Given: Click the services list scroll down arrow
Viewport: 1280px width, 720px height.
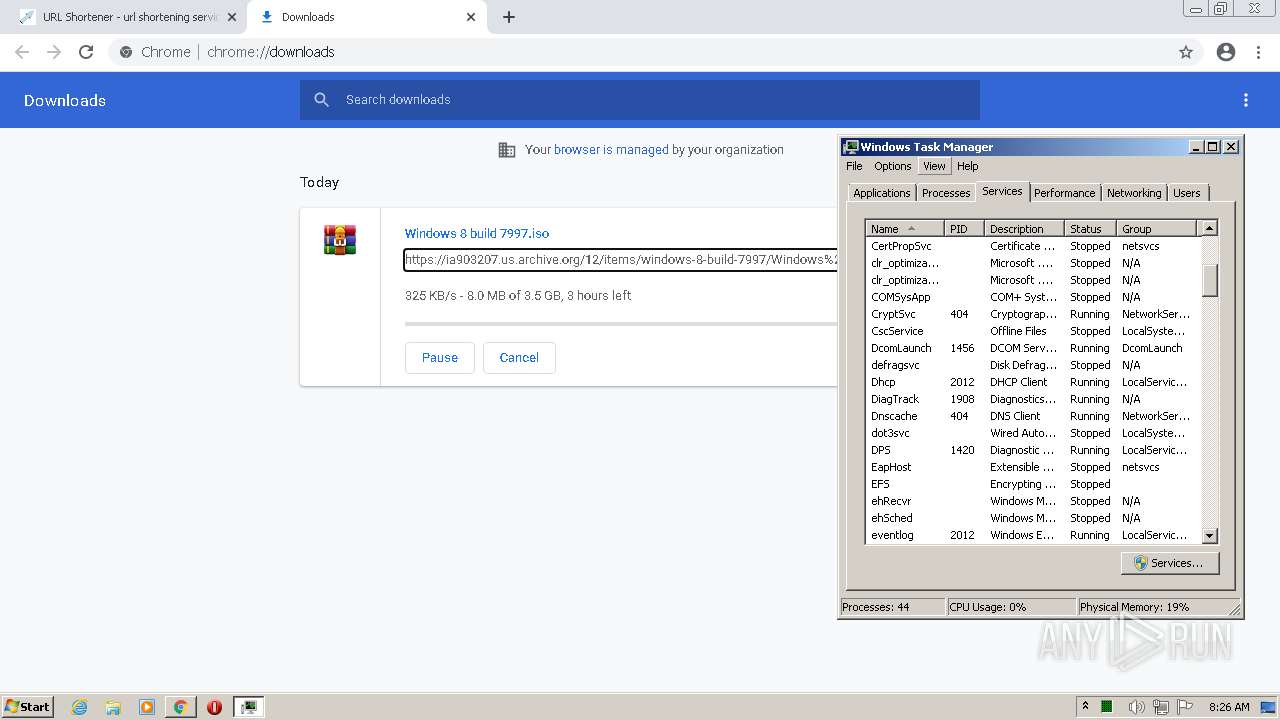Looking at the screenshot, I should click(x=1209, y=536).
